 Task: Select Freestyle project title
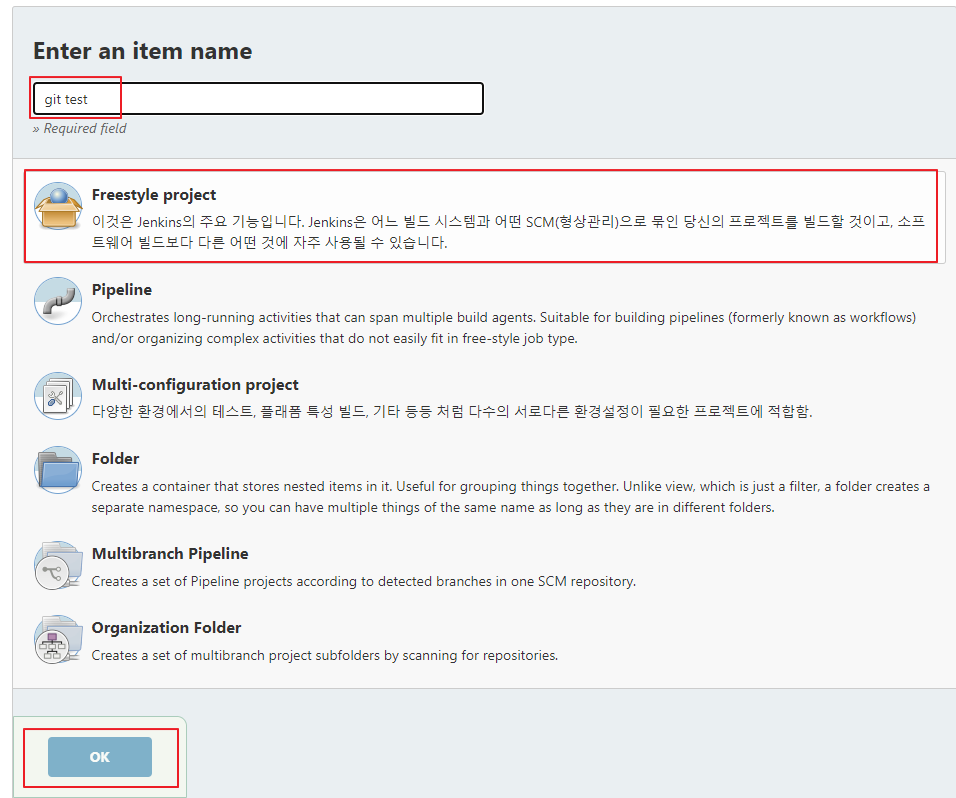coord(154,195)
